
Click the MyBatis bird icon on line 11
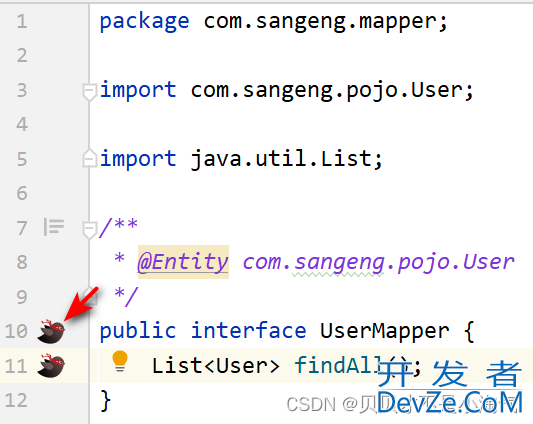point(51,366)
